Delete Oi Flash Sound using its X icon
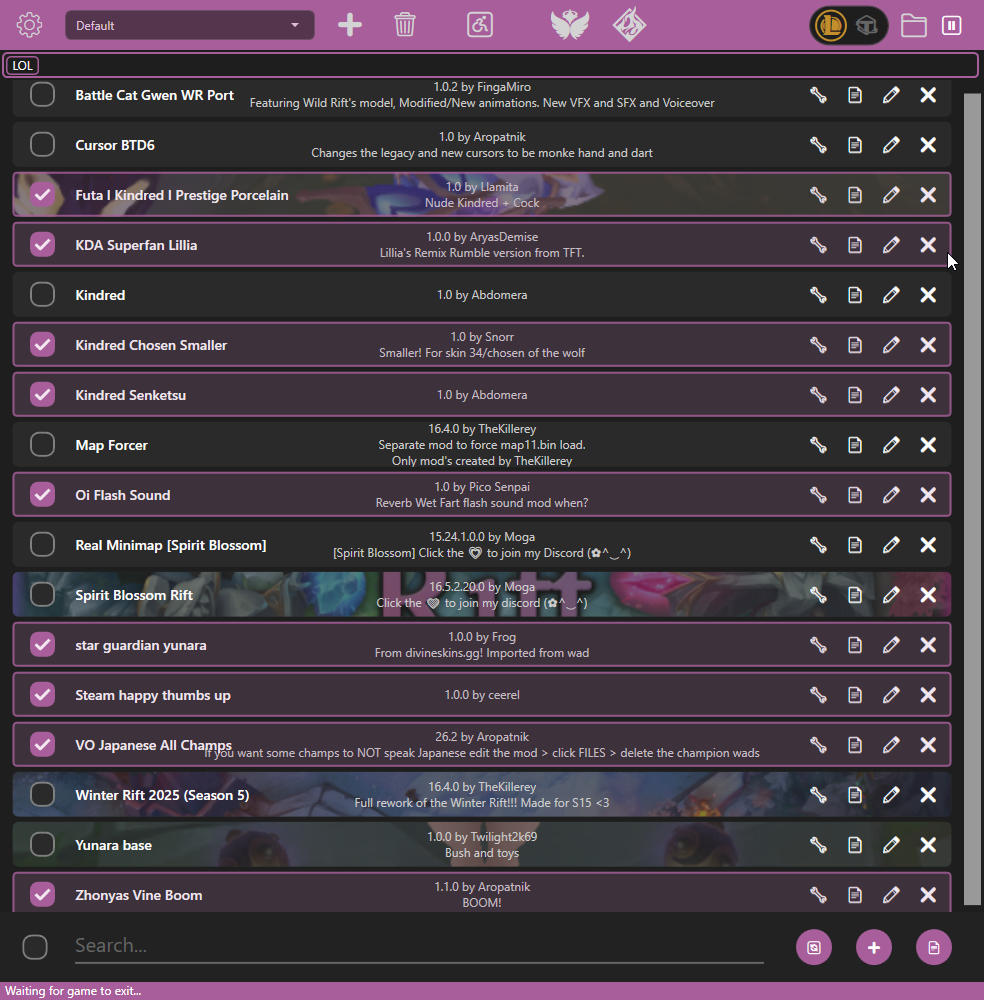 click(928, 495)
